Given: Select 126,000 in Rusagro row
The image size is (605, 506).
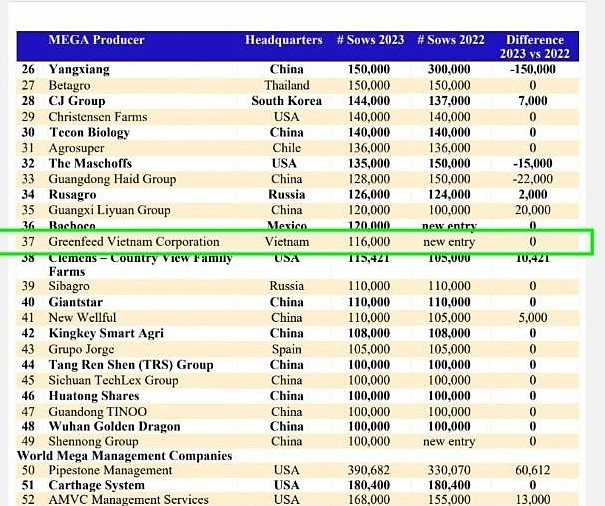Looking at the screenshot, I should pyautogui.click(x=369, y=195).
